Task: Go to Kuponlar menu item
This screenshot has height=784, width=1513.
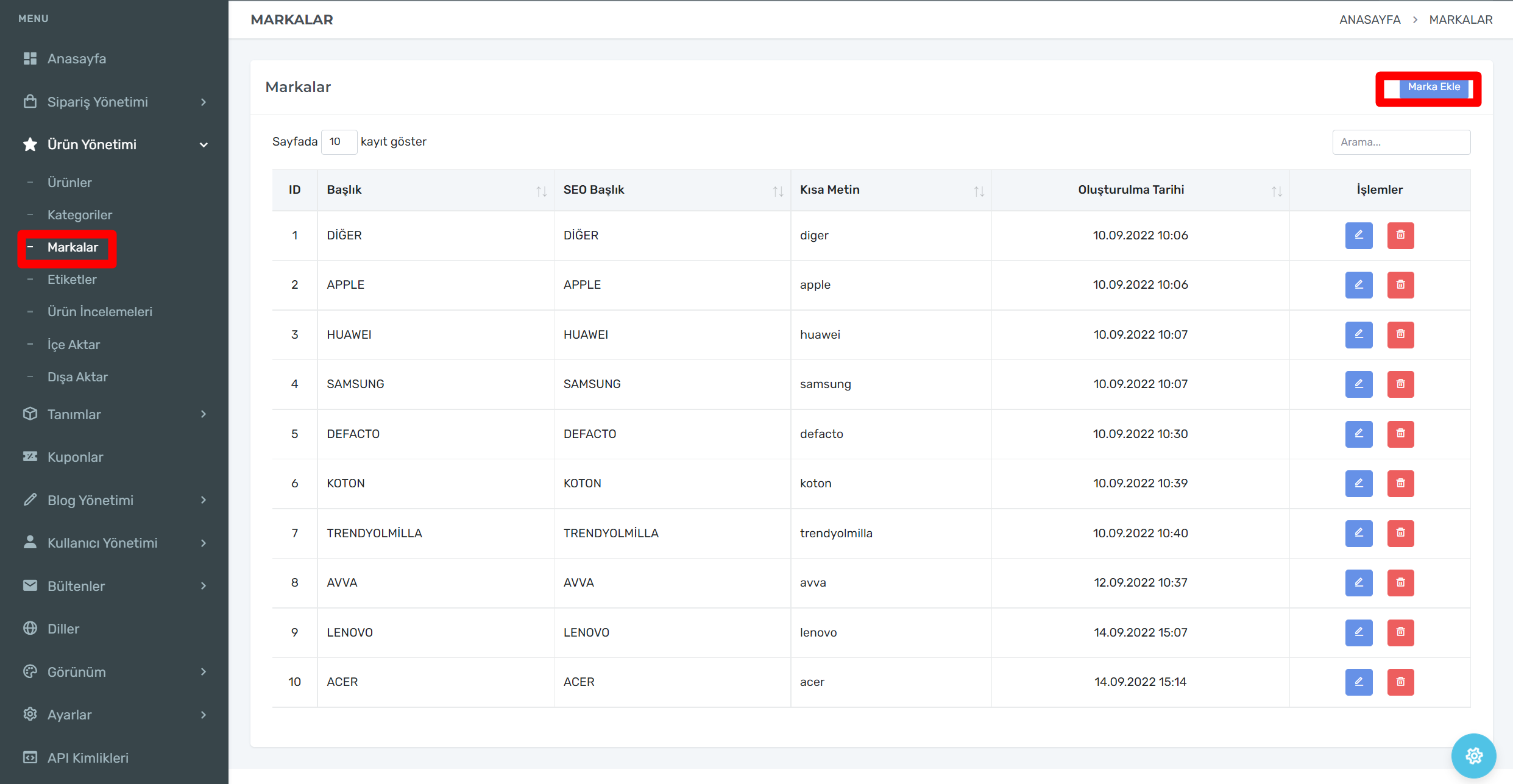Action: 75,457
